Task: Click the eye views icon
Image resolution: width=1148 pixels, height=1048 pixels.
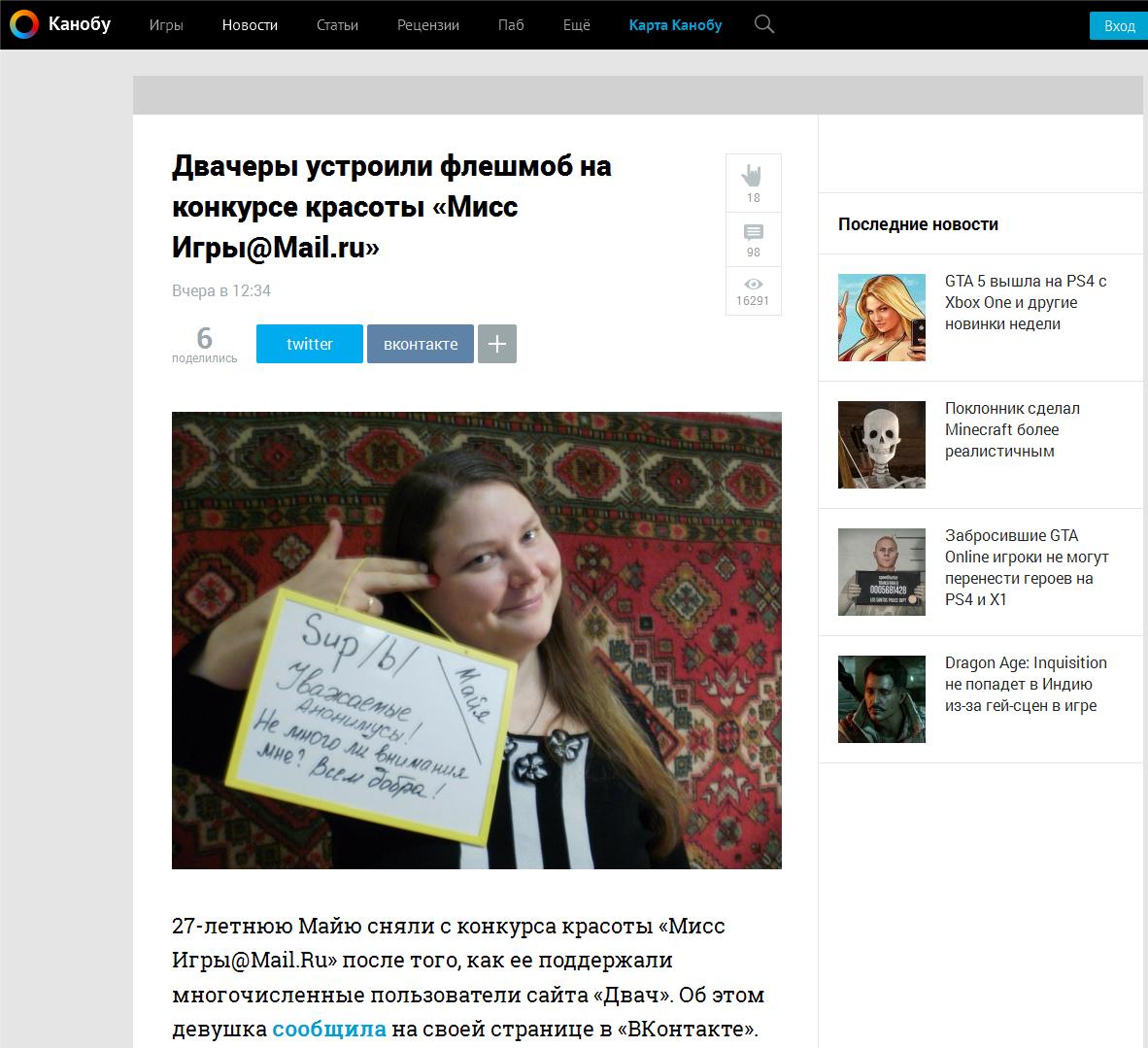Action: click(x=754, y=285)
